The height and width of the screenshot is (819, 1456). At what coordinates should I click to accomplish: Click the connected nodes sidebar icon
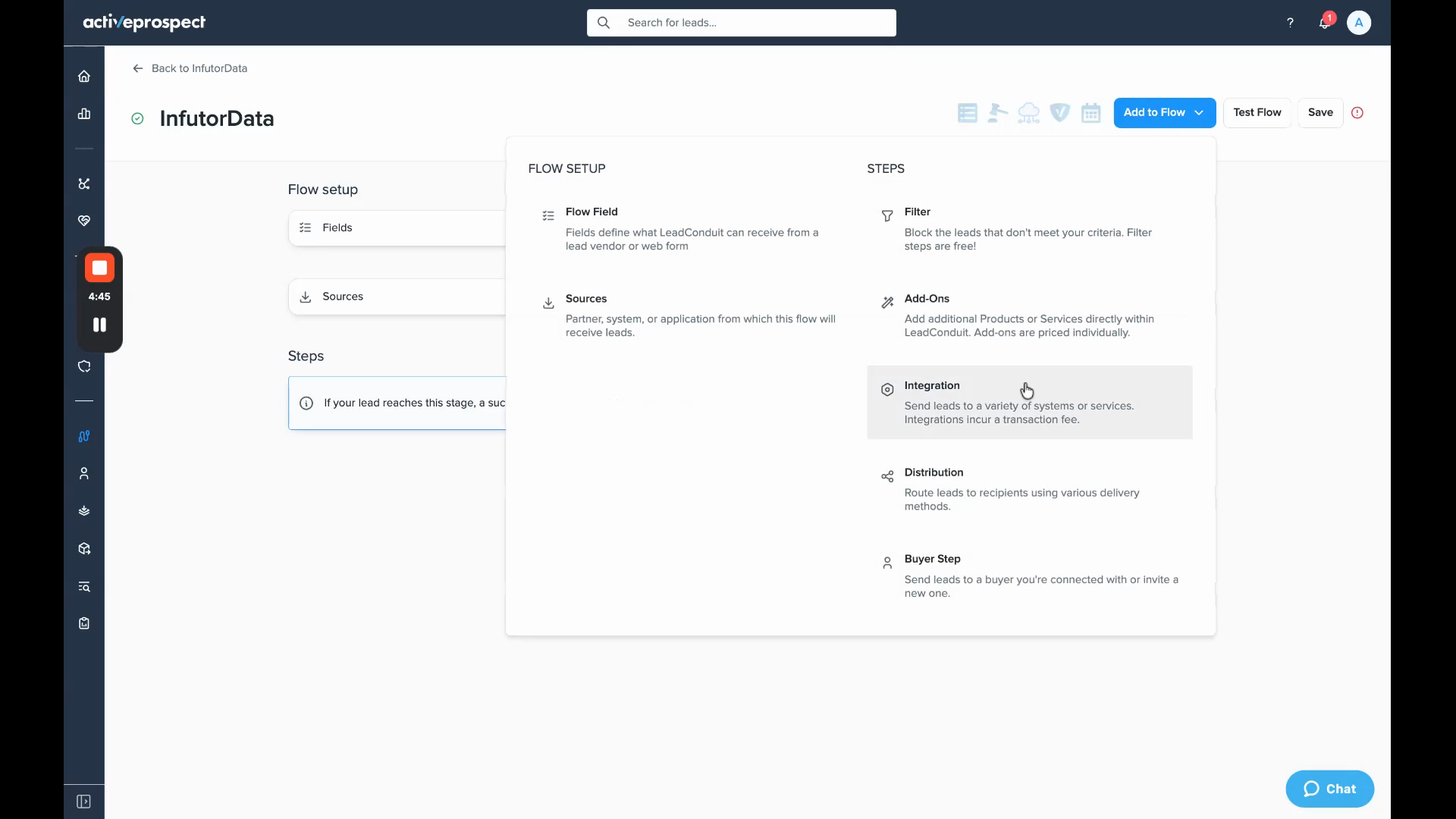[84, 184]
